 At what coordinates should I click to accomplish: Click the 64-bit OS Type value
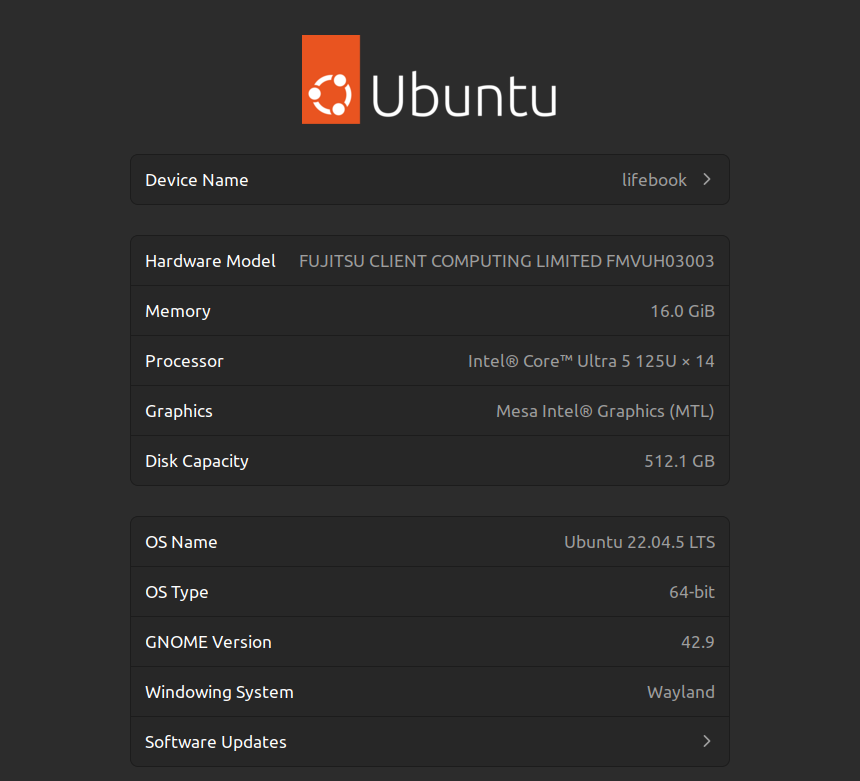click(x=692, y=592)
